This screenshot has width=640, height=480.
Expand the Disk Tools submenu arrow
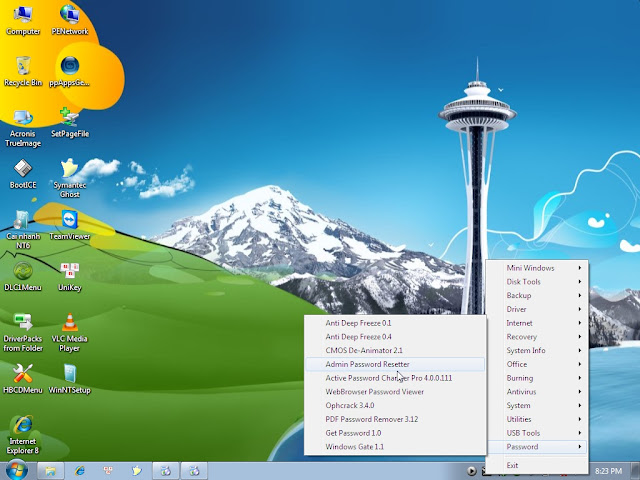point(580,282)
